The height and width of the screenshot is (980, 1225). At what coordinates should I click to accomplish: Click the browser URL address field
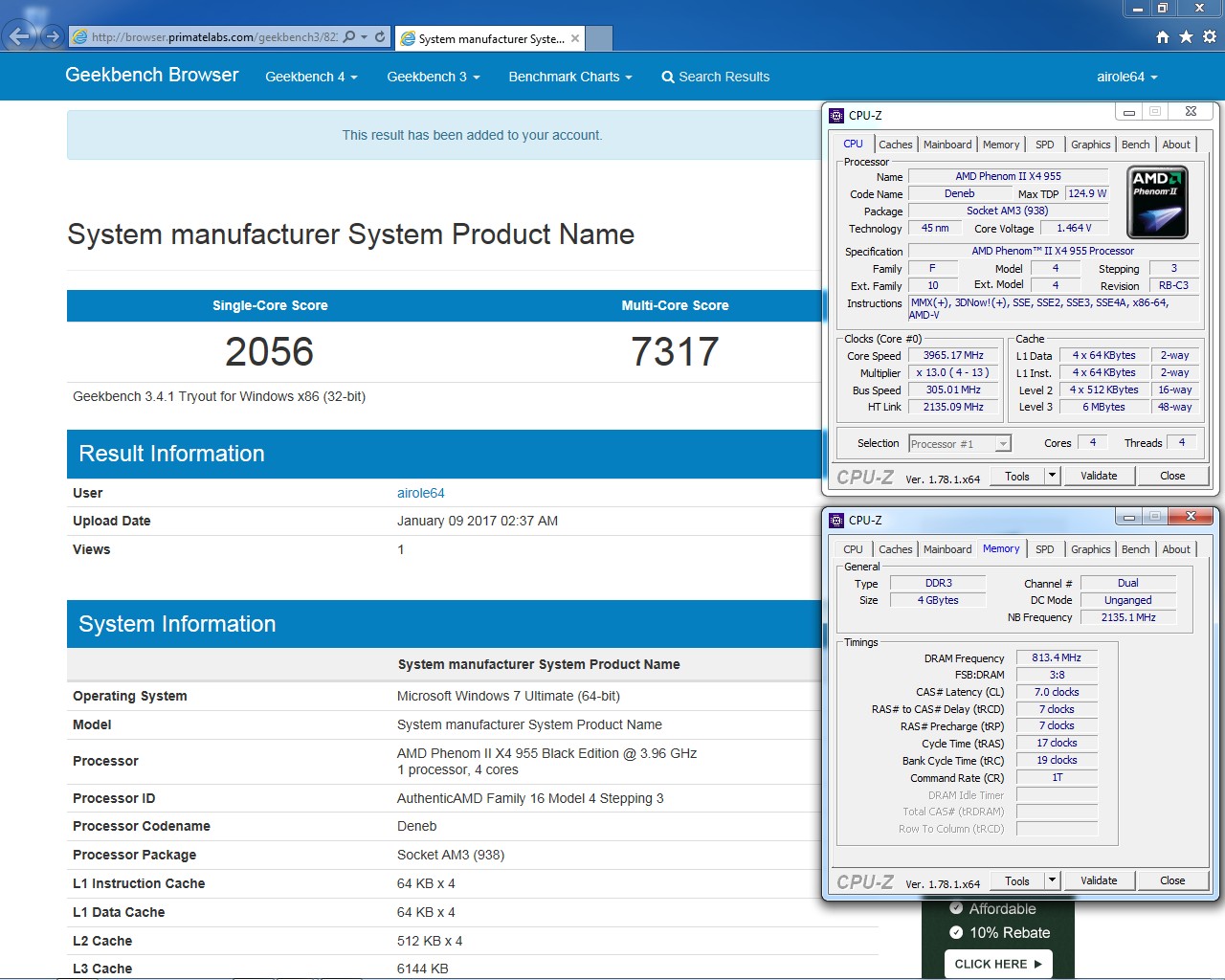coord(214,37)
